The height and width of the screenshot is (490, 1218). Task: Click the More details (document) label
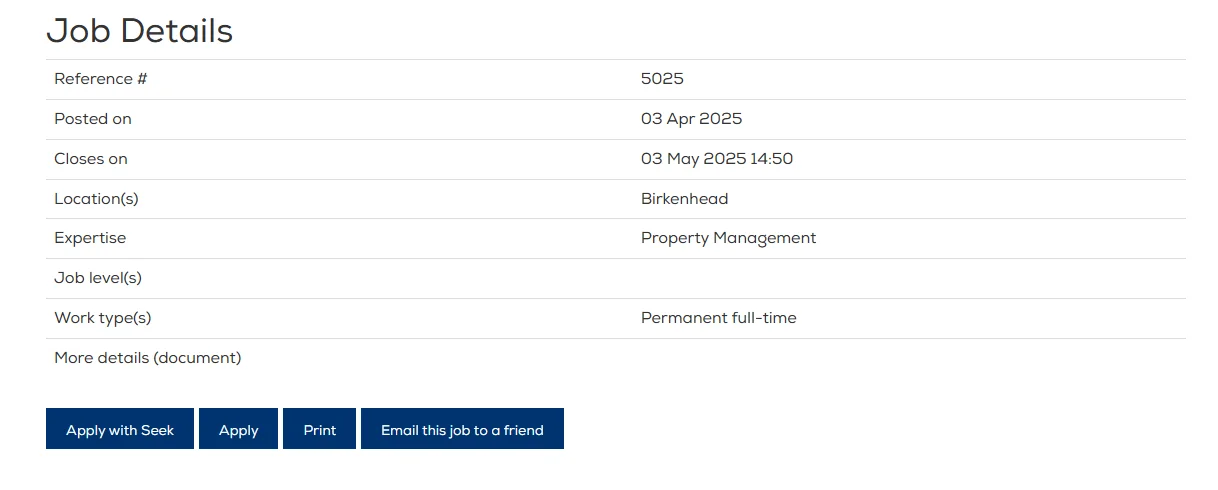point(148,358)
